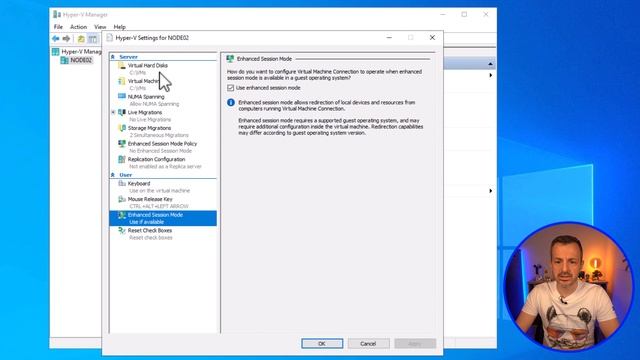640x360 pixels.
Task: Click '2 Simultaneous Migrations' text
Action: [159, 135]
